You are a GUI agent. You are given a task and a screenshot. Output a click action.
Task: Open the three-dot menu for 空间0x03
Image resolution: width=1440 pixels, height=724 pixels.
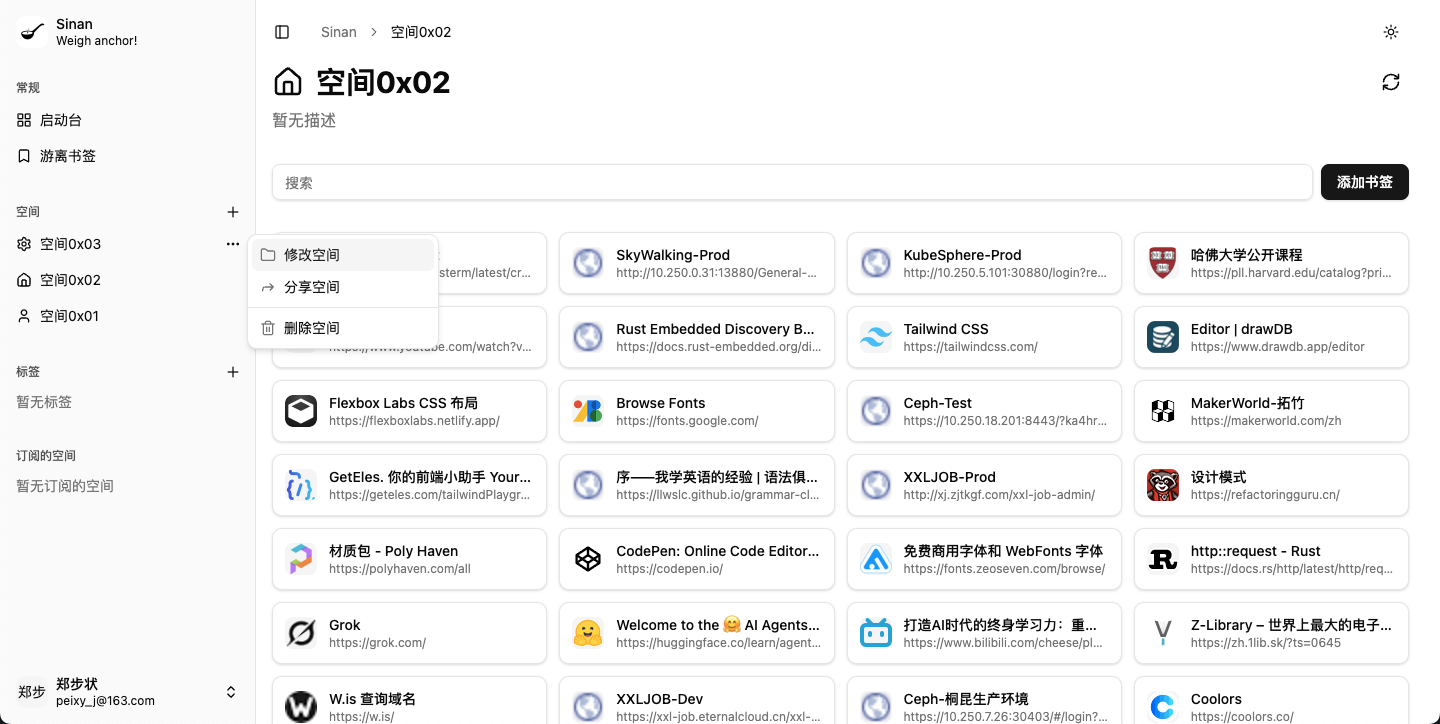(233, 244)
